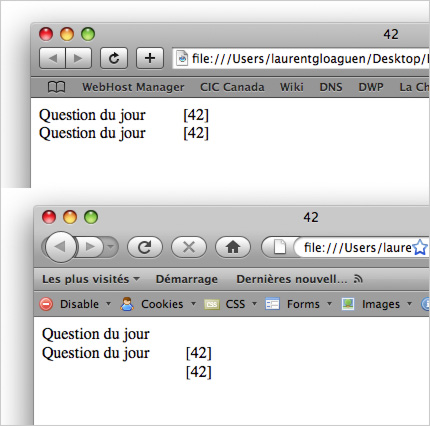Click the page identity icon in Firefox
The image size is (430, 426).
(279, 247)
